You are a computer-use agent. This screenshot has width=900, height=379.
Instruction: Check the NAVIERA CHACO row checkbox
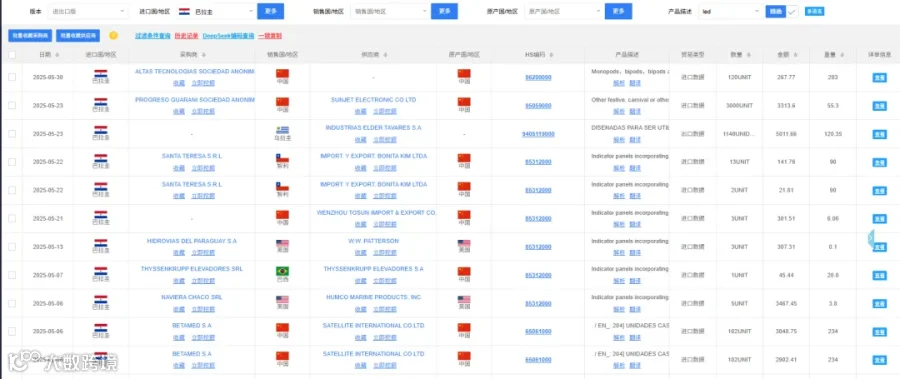[12, 304]
